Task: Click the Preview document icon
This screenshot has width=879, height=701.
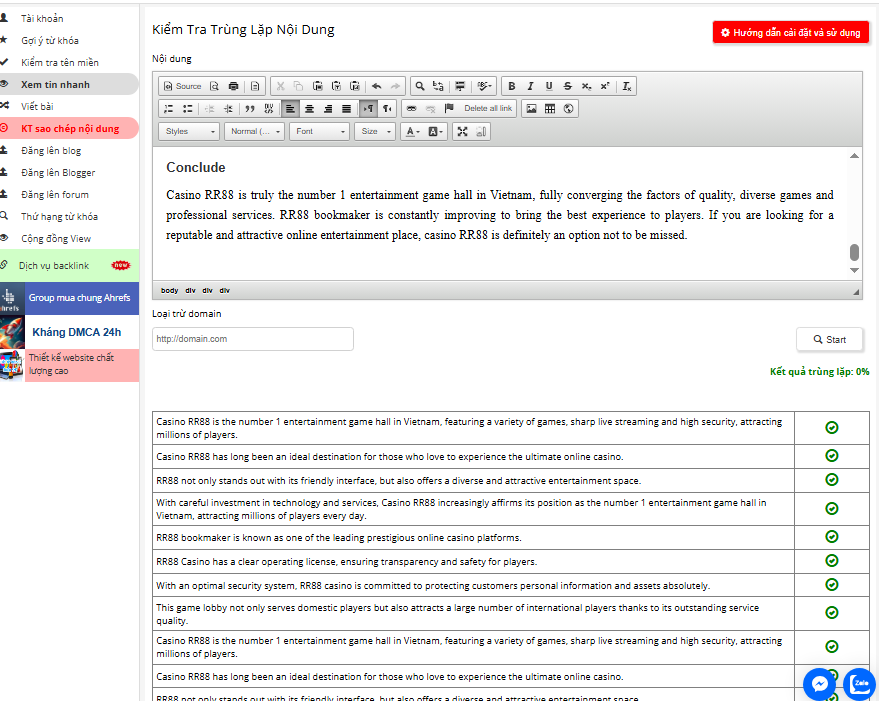Action: point(214,86)
